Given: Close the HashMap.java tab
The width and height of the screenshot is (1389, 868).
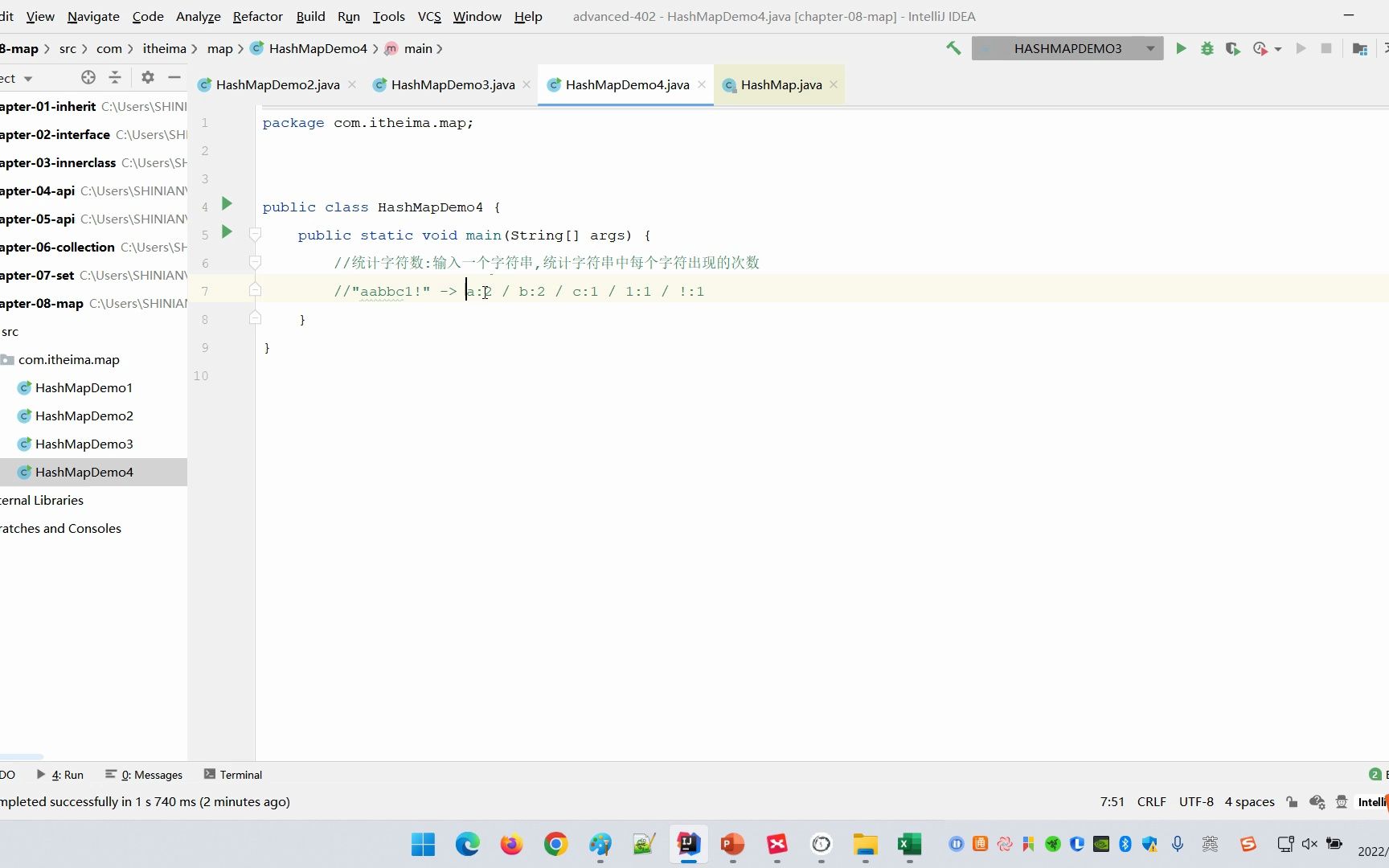Looking at the screenshot, I should [834, 84].
